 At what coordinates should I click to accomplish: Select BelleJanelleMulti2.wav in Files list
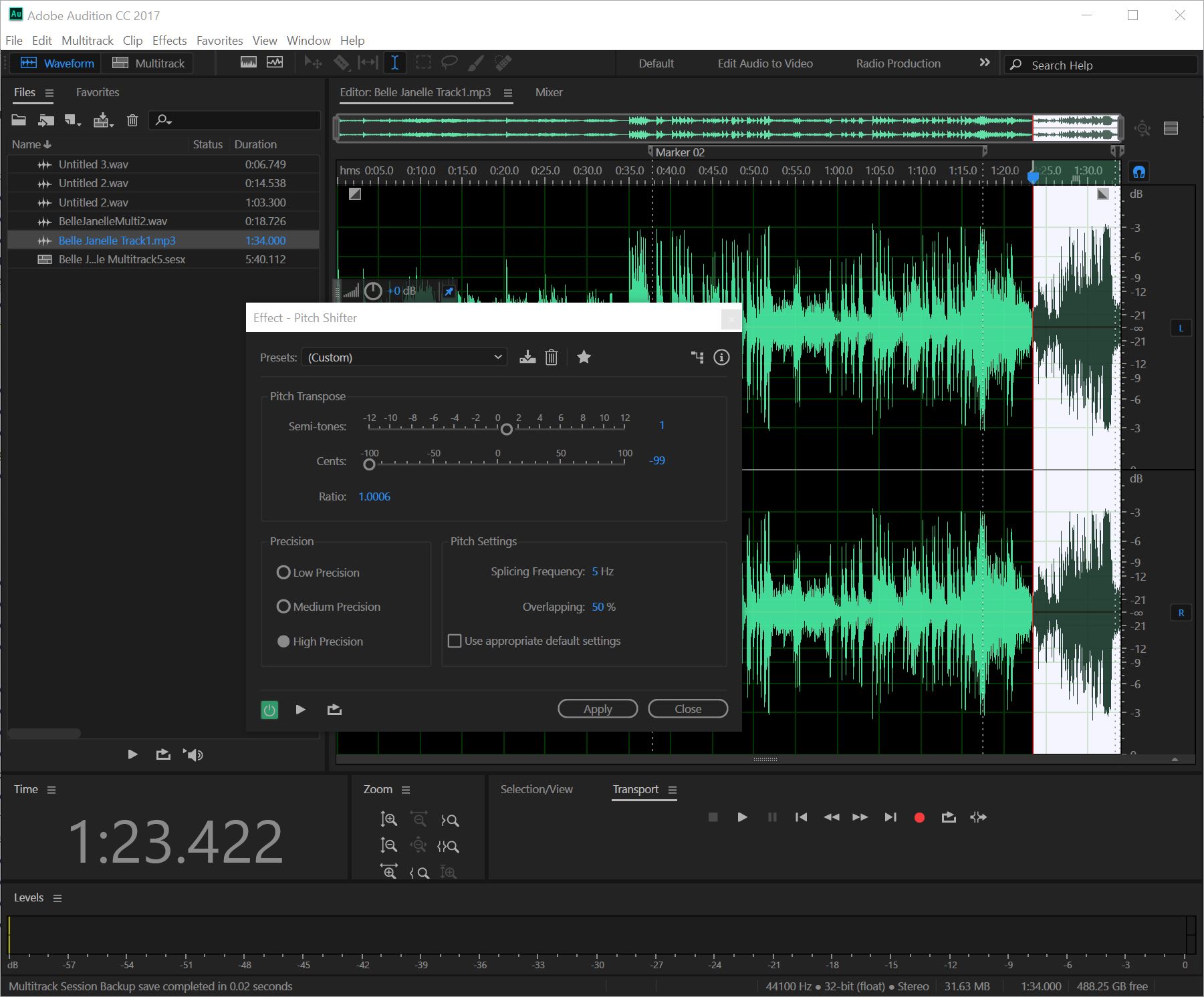click(x=163, y=221)
